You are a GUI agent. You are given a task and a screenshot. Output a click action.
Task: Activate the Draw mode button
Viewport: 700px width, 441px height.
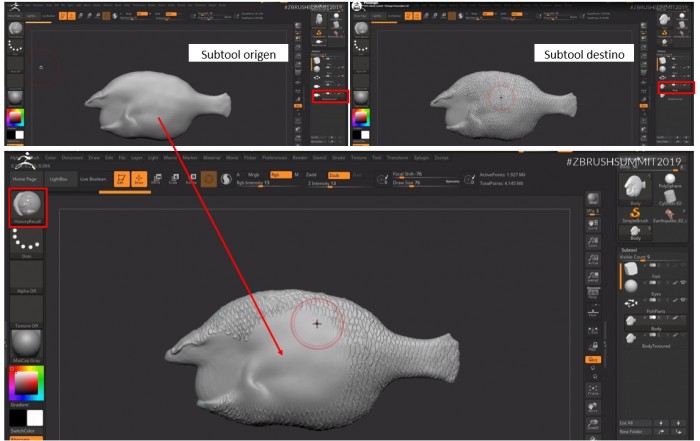[138, 179]
